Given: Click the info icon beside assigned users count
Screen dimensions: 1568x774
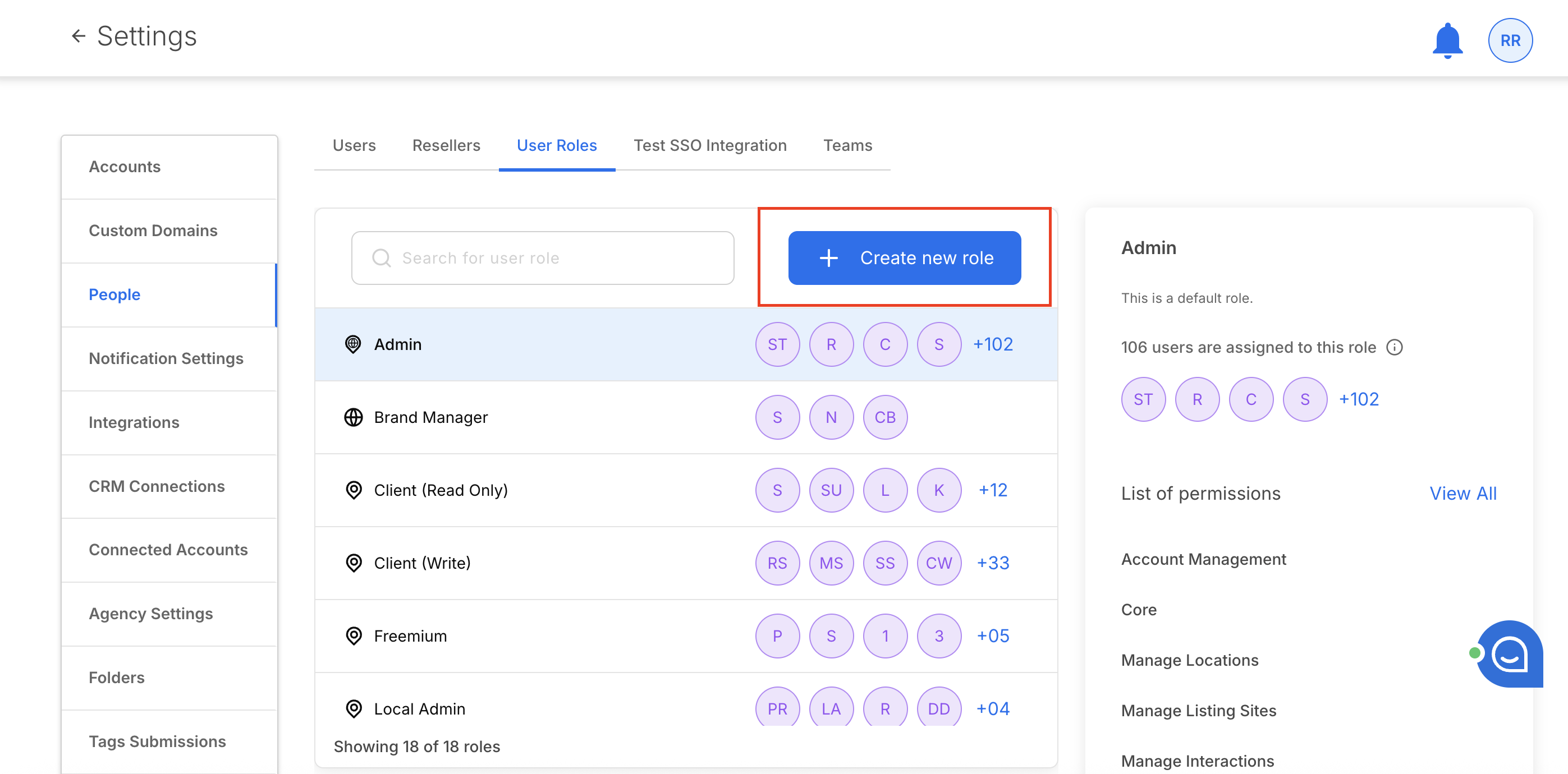Looking at the screenshot, I should tap(1394, 347).
